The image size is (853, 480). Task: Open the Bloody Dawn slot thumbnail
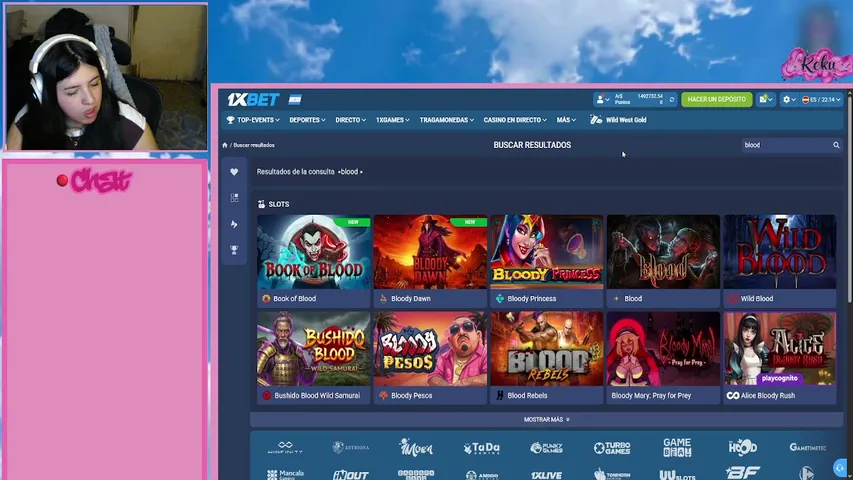[x=430, y=252]
